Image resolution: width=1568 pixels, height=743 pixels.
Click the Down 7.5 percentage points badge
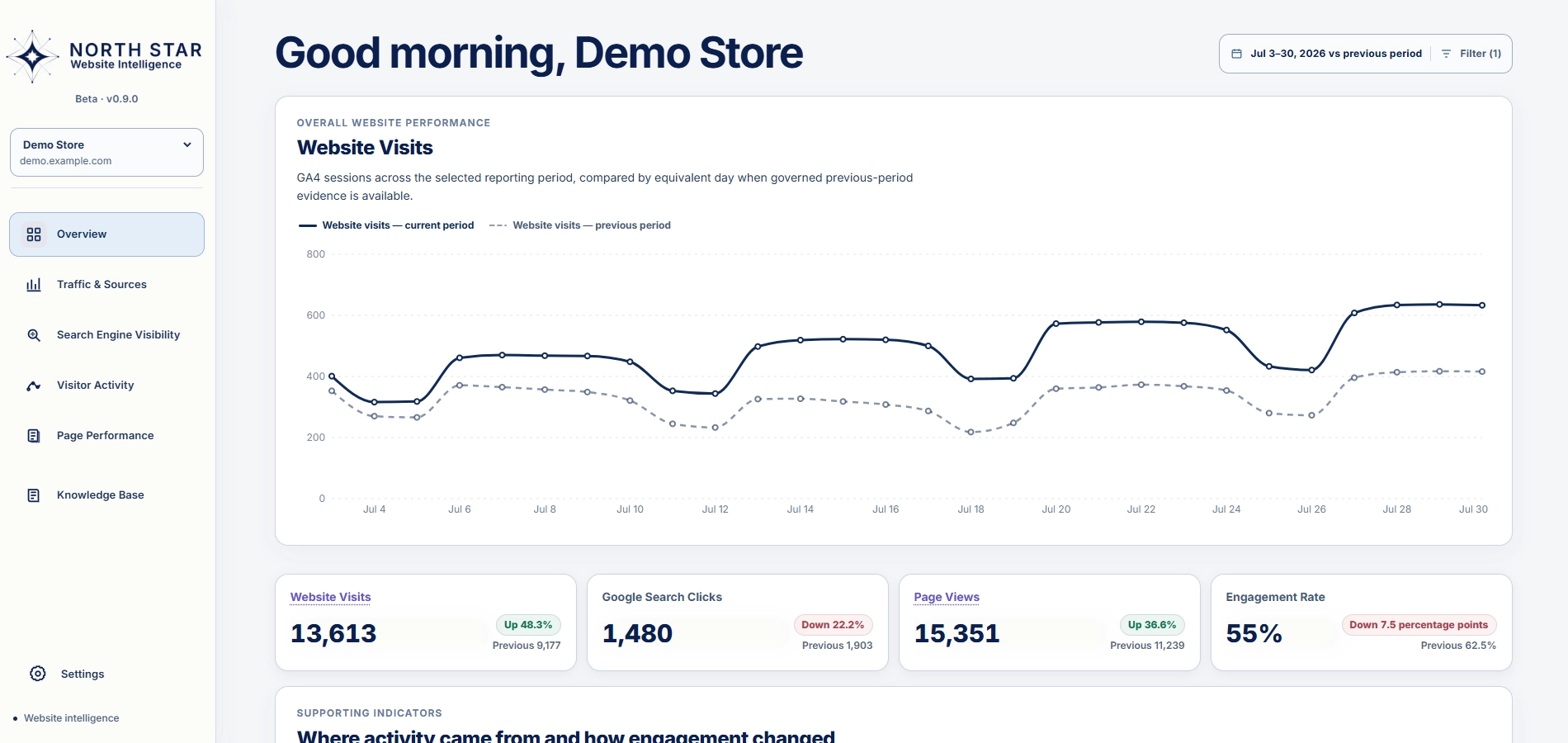(x=1419, y=625)
